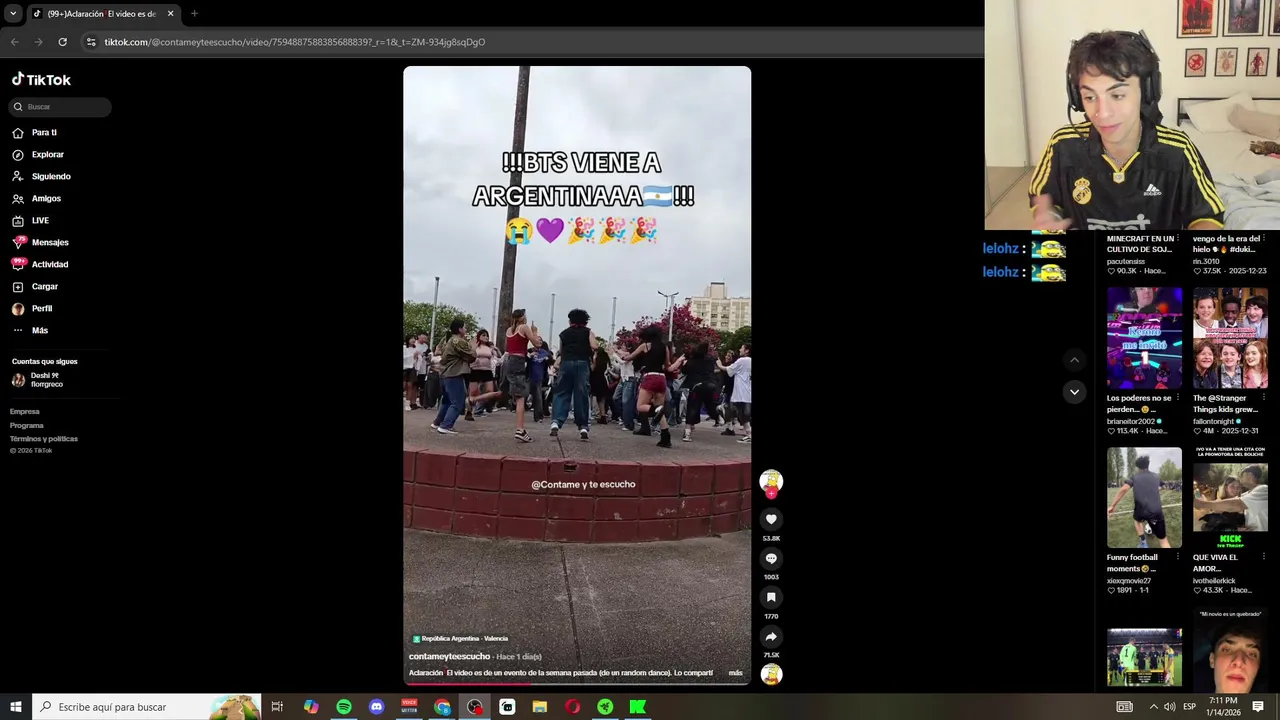This screenshot has width=1280, height=720.
Task: Open contameyteescucho username on video
Action: (x=449, y=656)
